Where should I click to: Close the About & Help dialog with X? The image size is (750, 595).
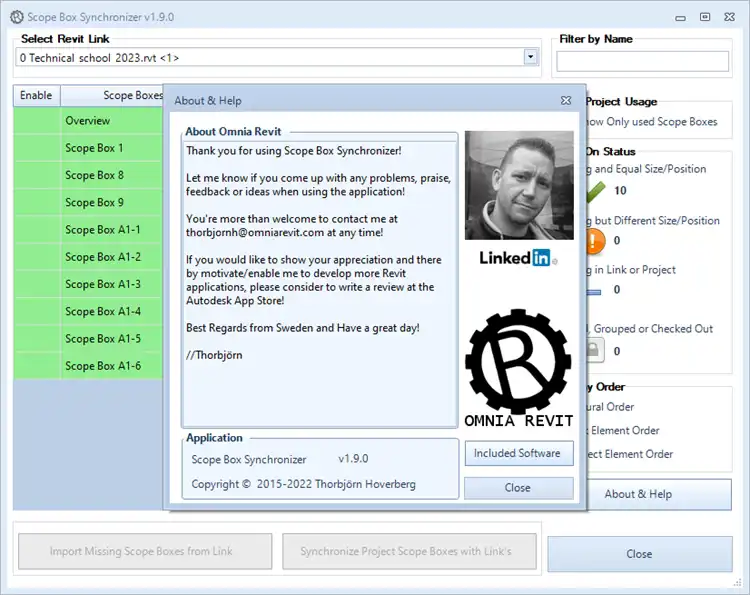click(566, 100)
